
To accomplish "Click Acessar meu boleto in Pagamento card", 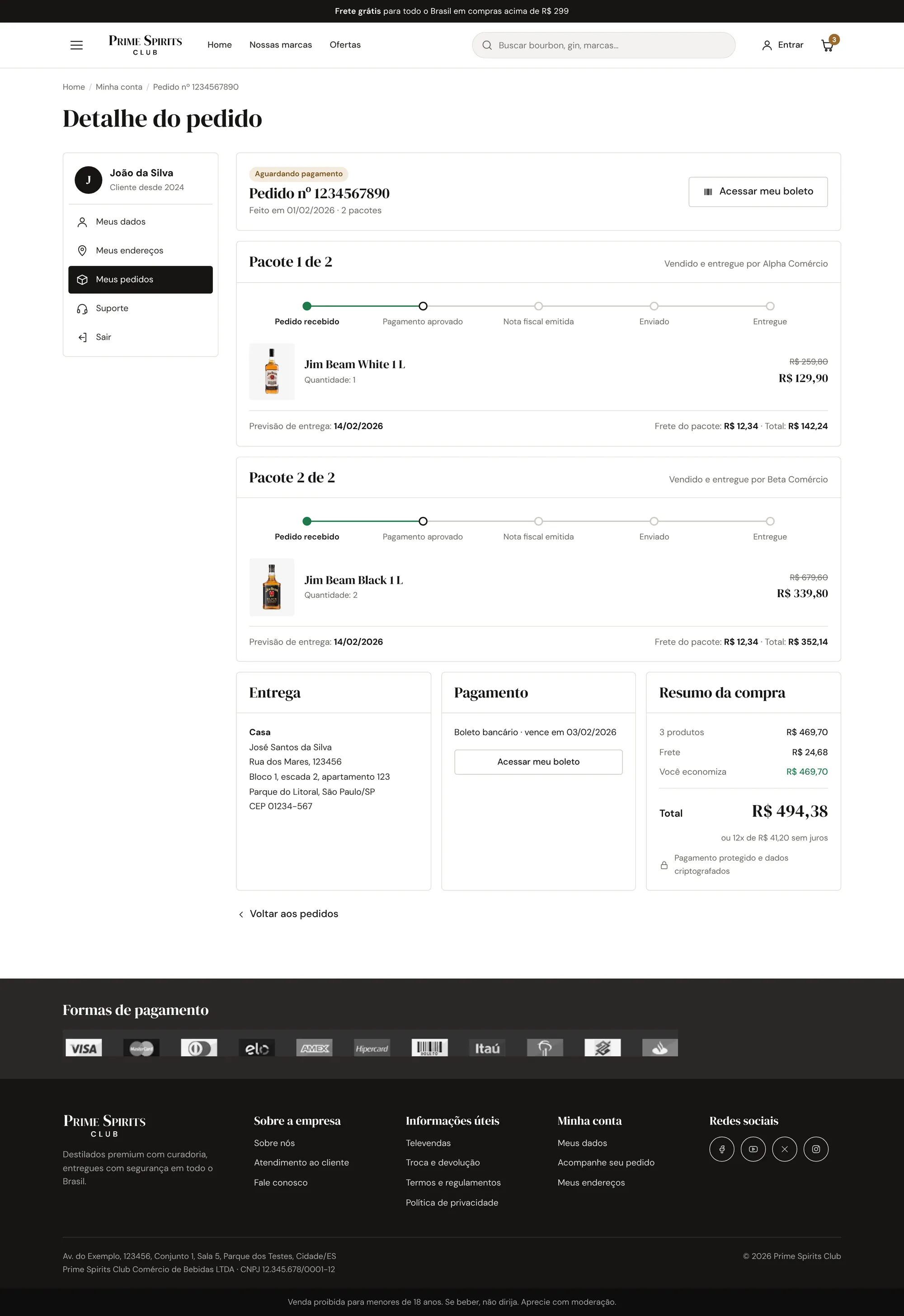I will point(538,762).
